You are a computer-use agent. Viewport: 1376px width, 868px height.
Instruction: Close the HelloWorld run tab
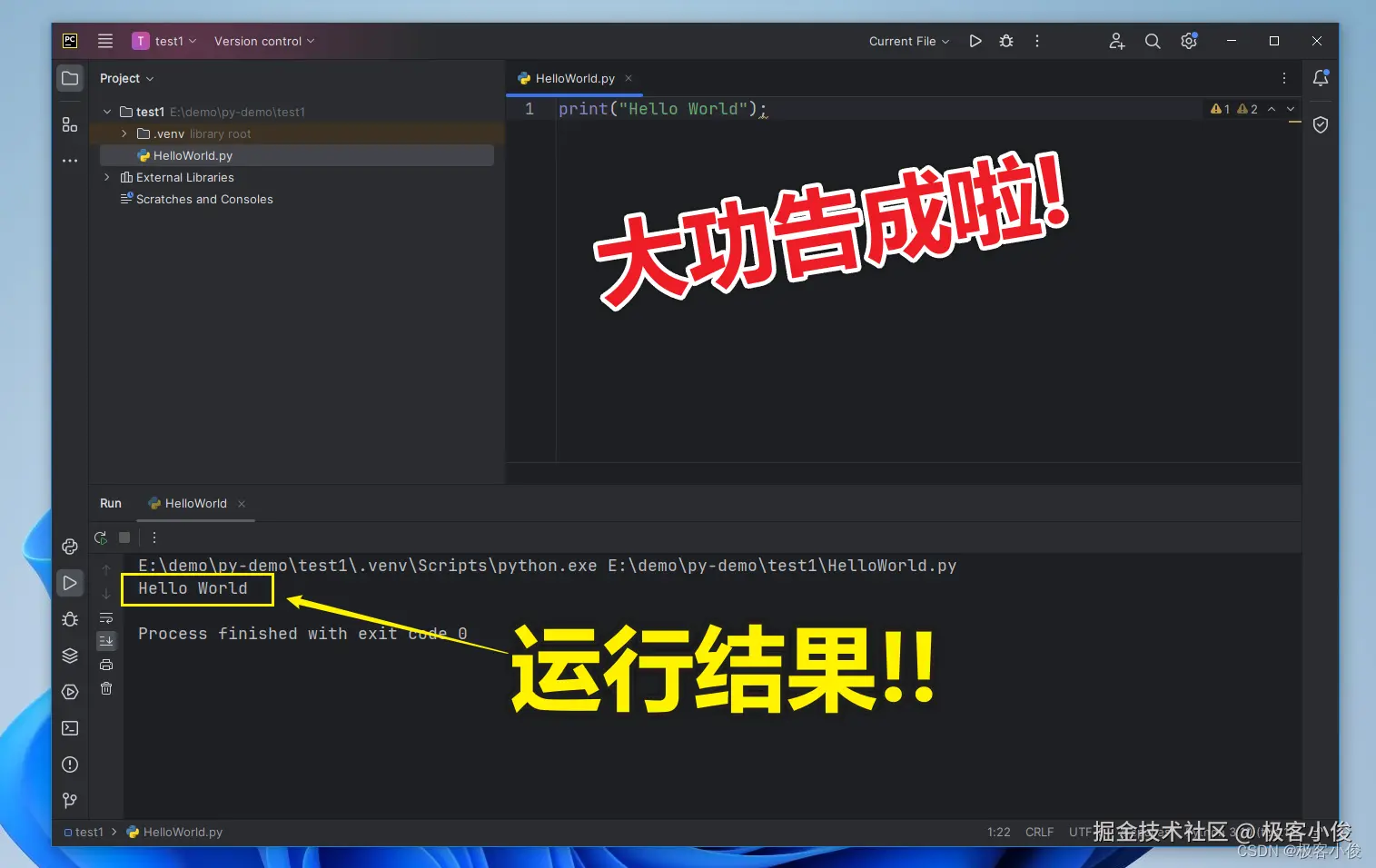coord(242,504)
